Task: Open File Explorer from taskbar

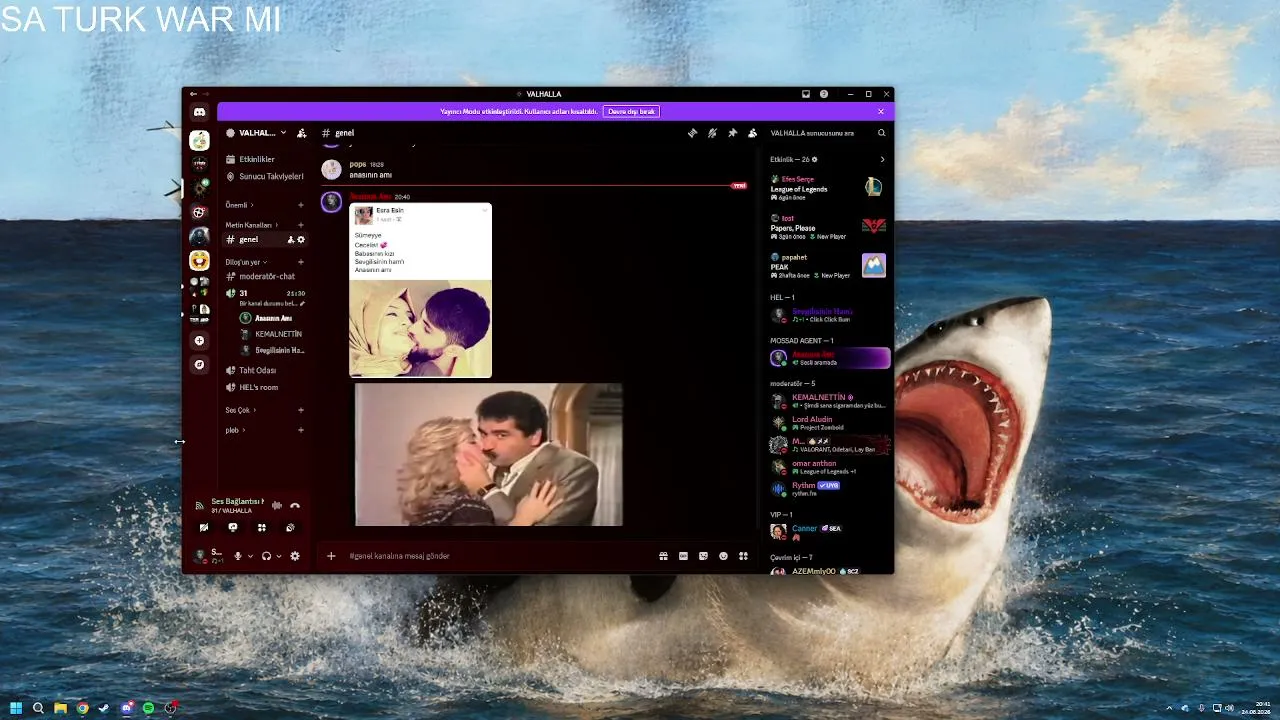Action: point(60,708)
